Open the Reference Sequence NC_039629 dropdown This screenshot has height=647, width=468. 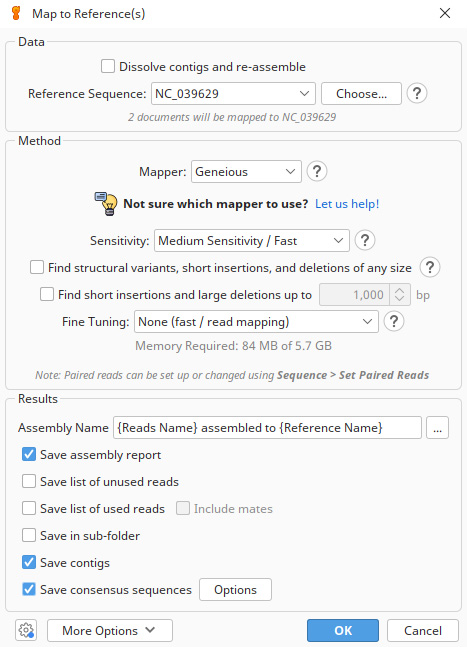coord(233,94)
